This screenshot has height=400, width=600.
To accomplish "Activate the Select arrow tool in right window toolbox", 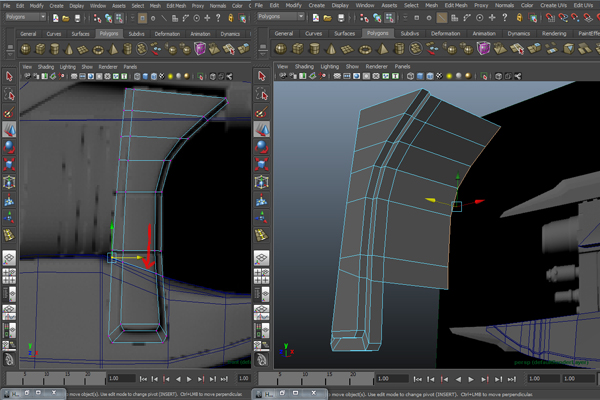I will click(262, 76).
